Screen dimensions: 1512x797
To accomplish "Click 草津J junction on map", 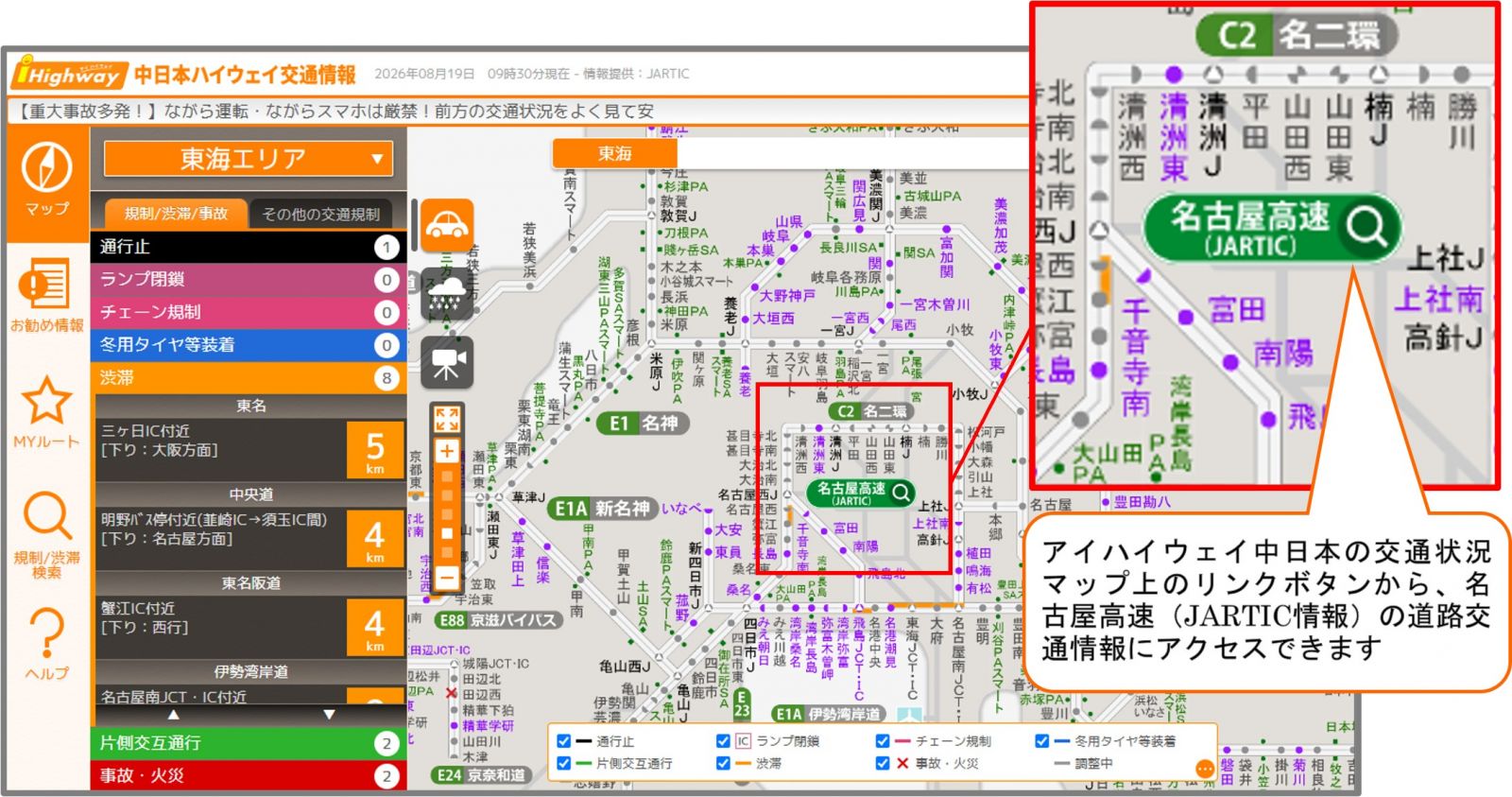I will pos(528,497).
